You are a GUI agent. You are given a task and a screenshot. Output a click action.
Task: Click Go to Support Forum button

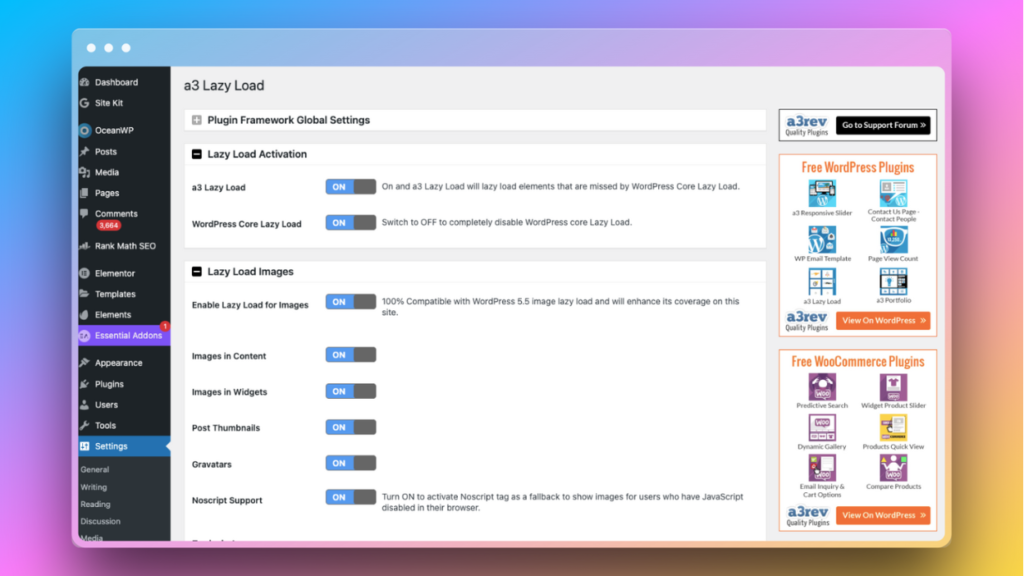tap(883, 125)
